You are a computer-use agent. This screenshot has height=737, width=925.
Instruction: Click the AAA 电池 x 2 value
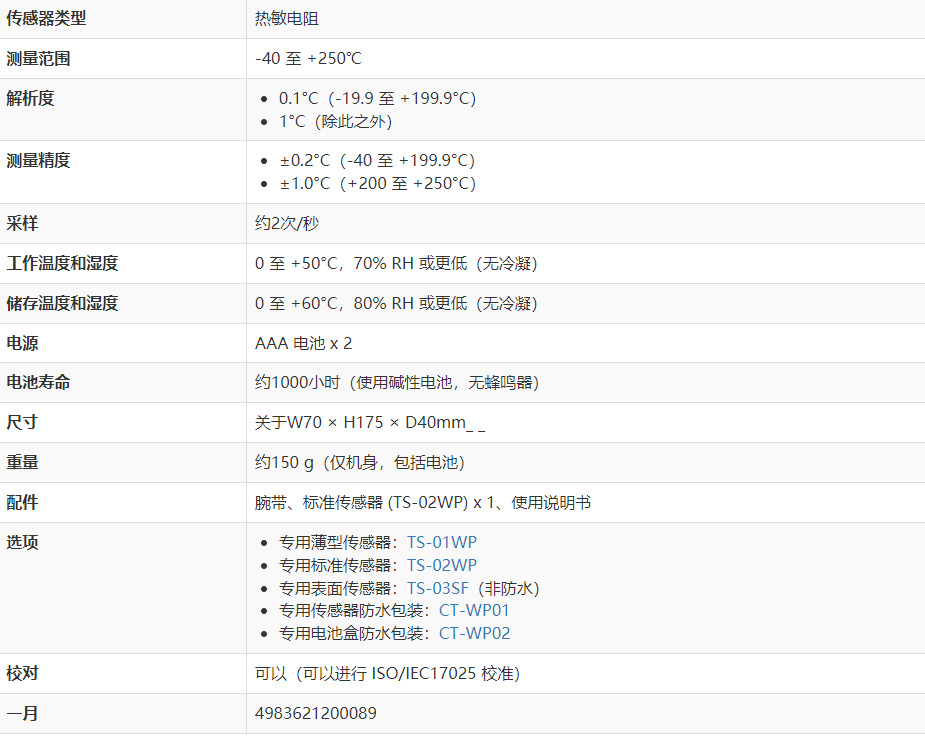coord(304,343)
